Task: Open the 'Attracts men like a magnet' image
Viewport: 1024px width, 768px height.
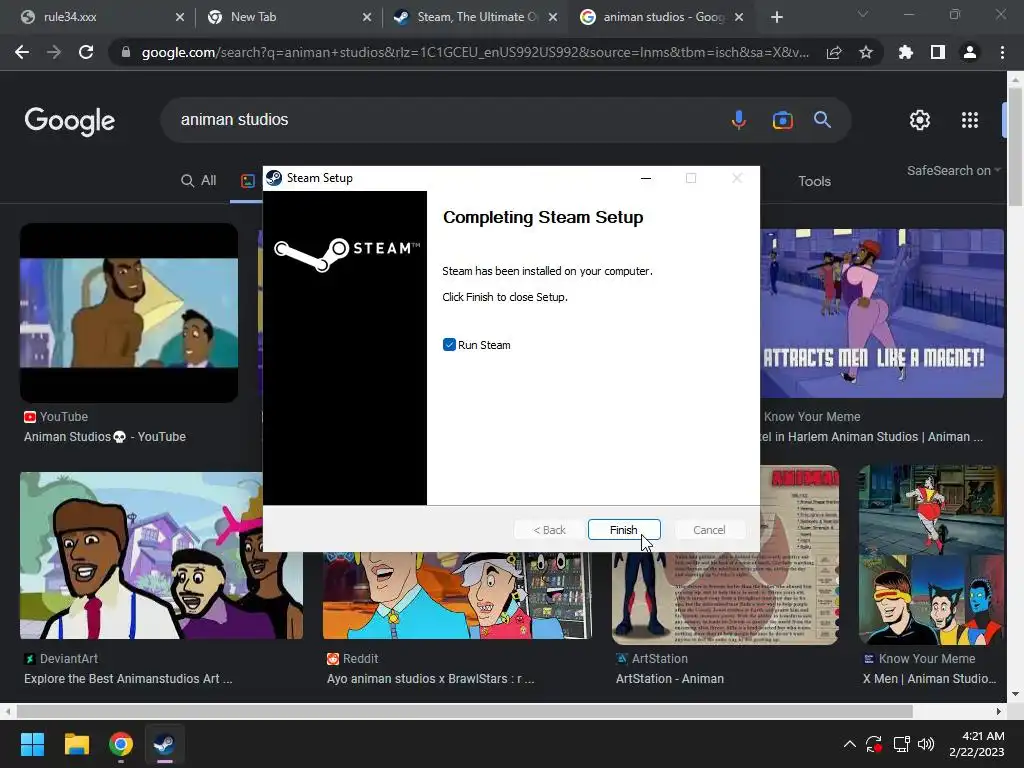Action: point(882,313)
